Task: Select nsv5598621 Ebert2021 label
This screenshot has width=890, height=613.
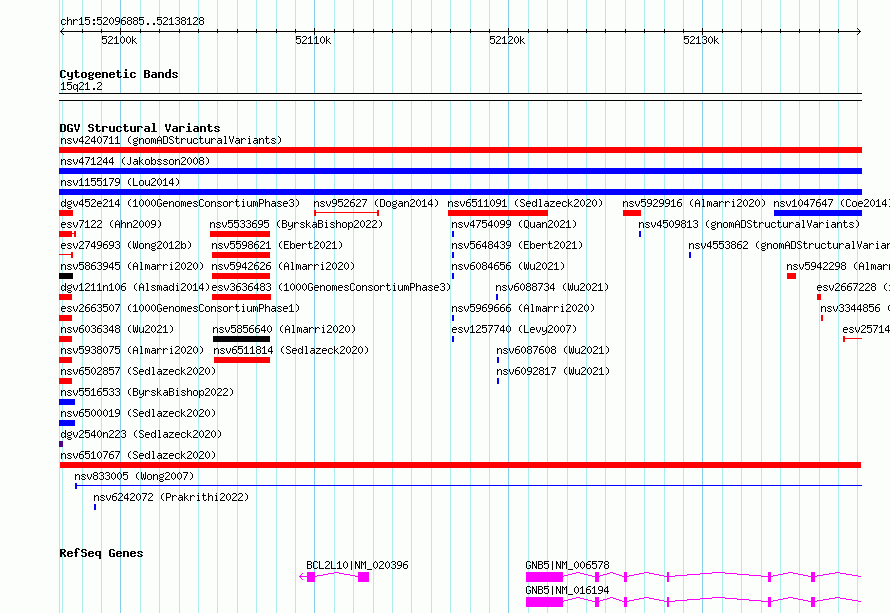Action: (278, 245)
